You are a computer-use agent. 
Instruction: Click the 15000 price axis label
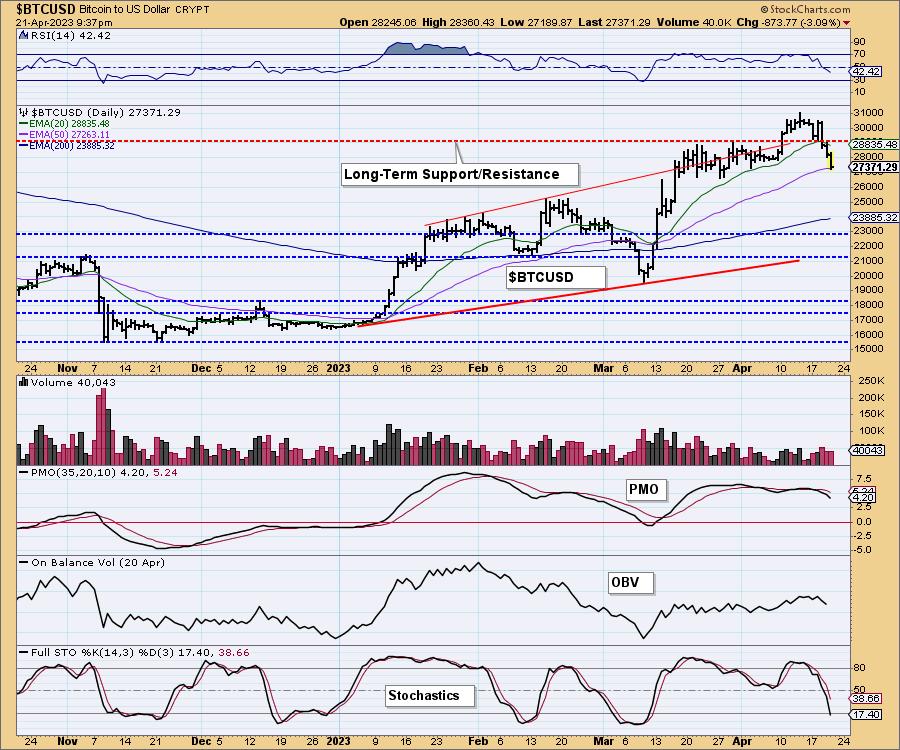(x=868, y=349)
